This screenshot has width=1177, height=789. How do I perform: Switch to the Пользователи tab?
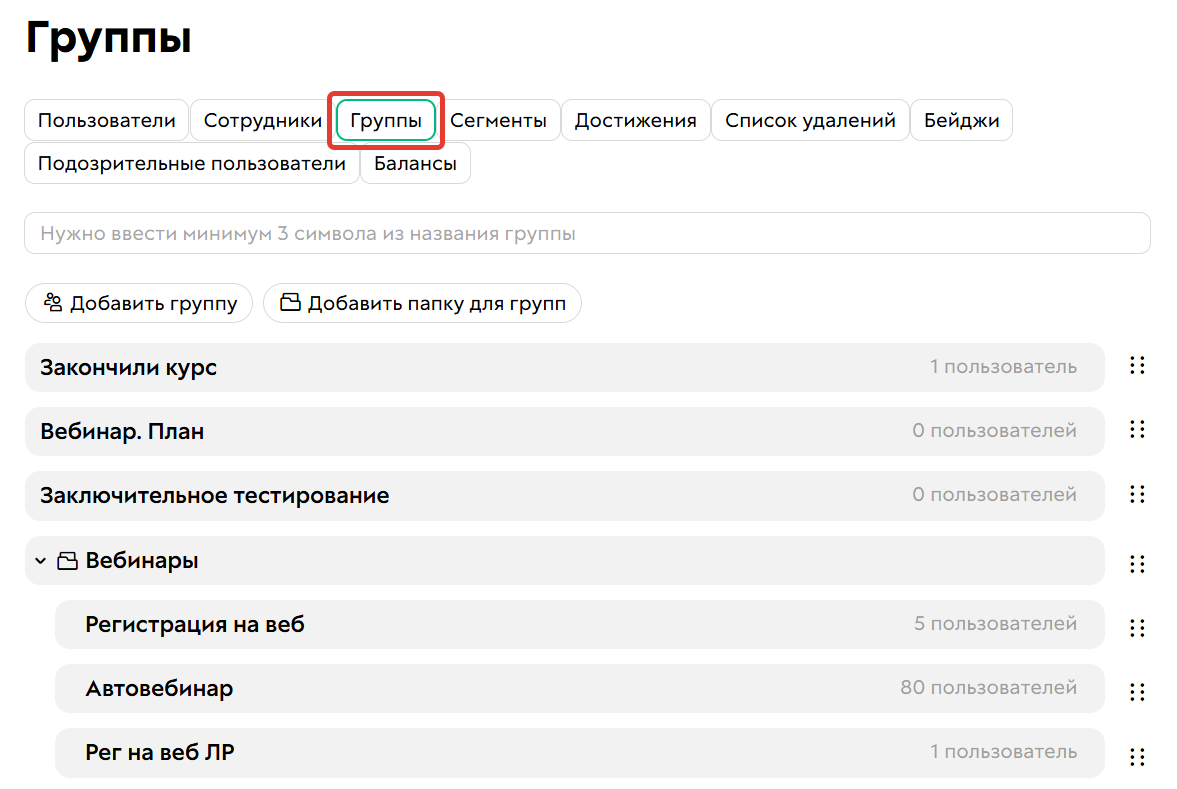pyautogui.click(x=106, y=120)
